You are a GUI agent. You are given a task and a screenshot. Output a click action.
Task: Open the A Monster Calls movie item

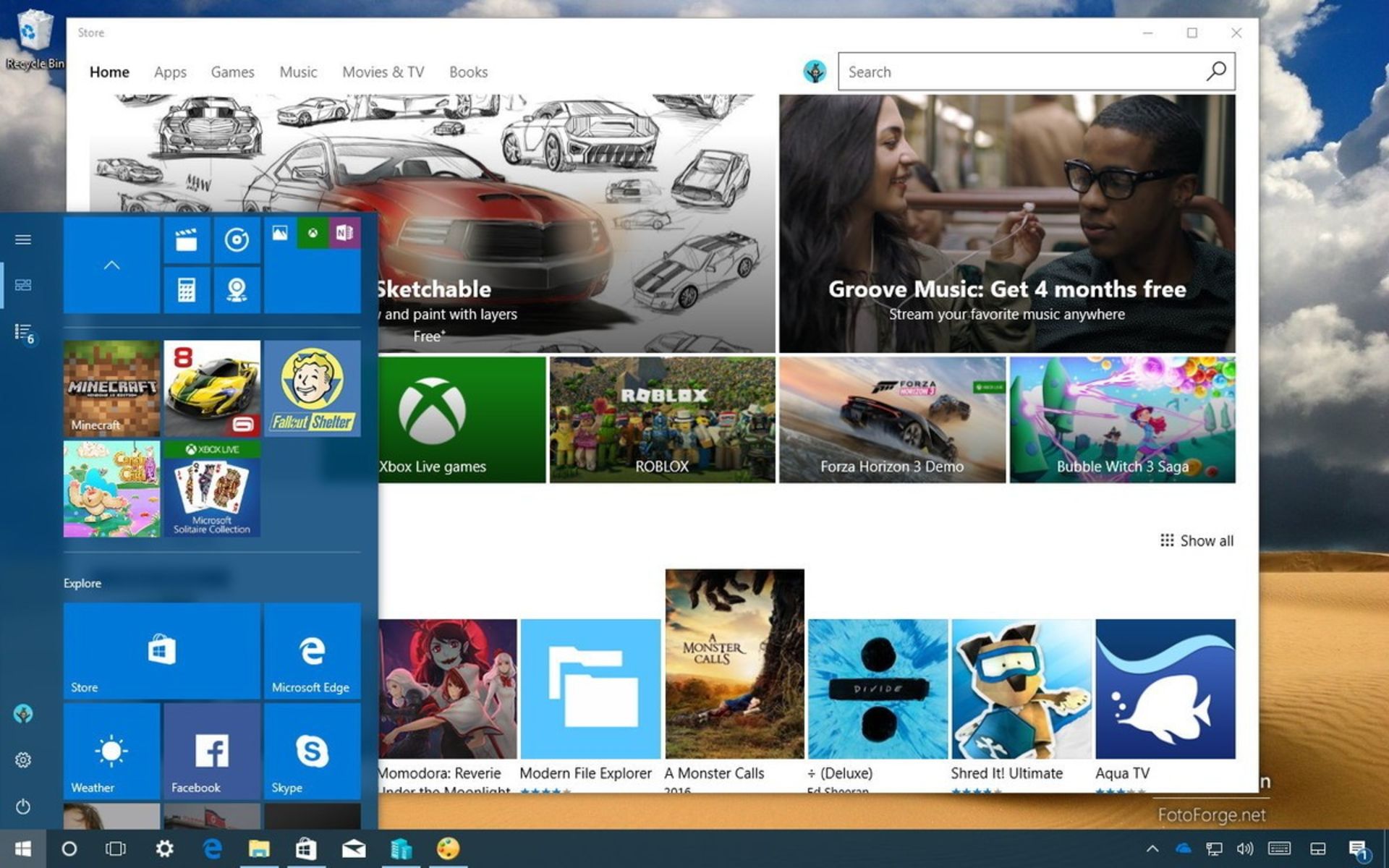tap(734, 680)
